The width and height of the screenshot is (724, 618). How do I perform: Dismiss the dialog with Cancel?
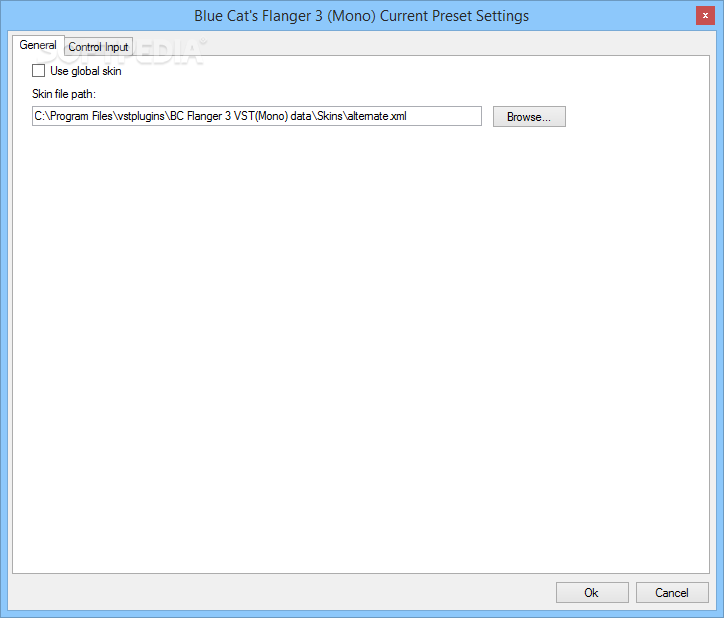[672, 593]
